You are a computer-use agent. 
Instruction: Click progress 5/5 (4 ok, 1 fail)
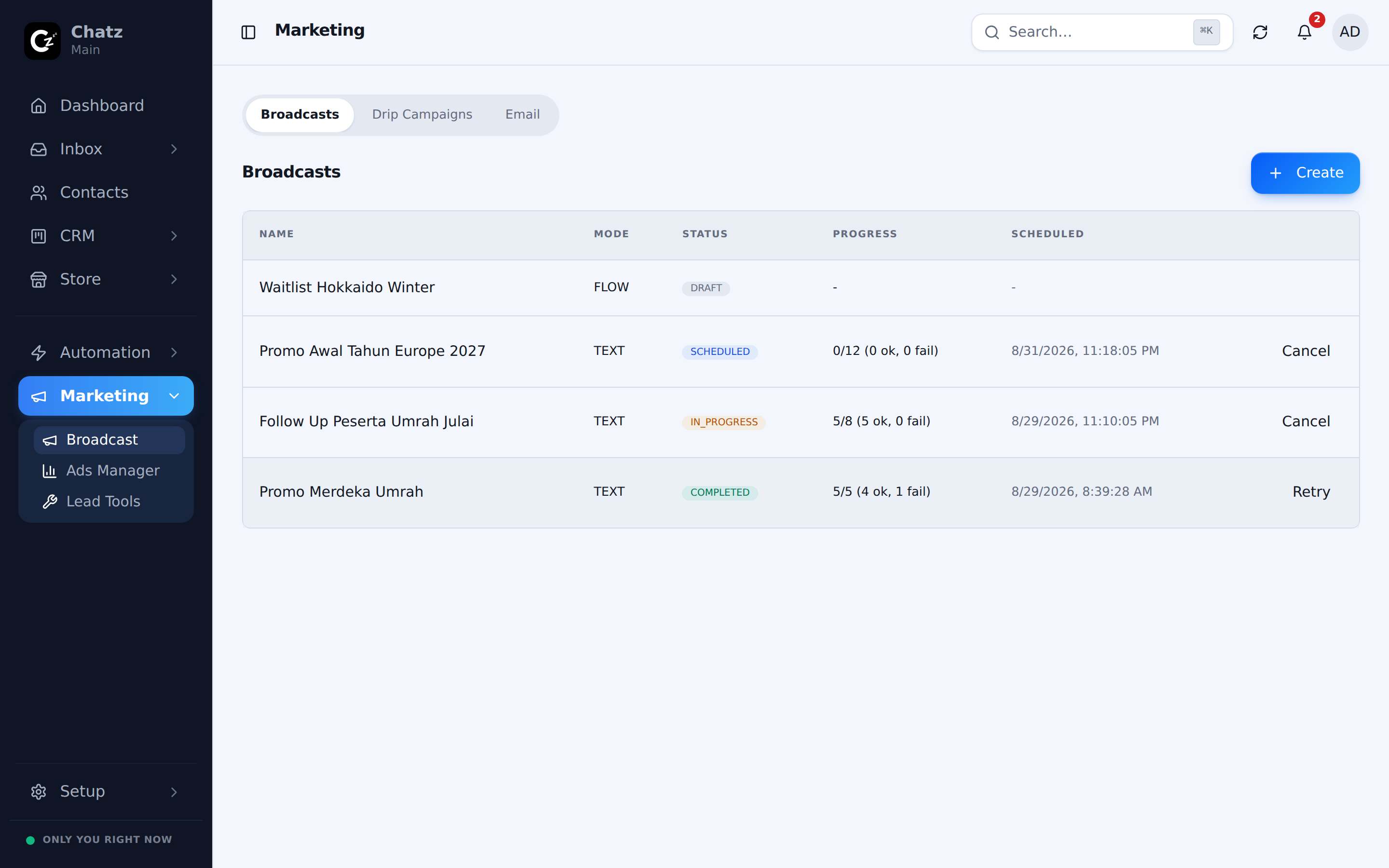(881, 492)
